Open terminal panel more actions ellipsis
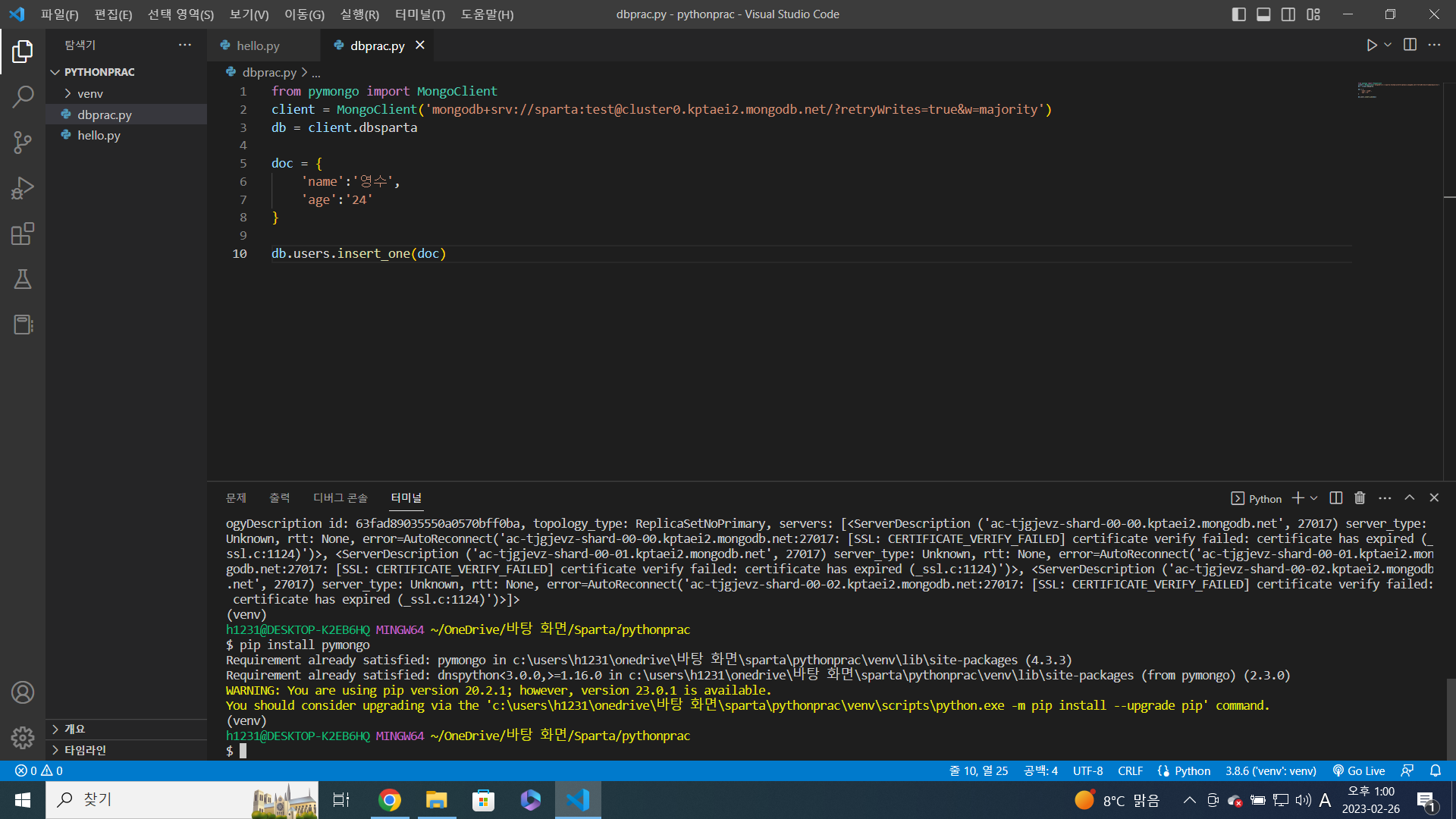This screenshot has height=819, width=1456. point(1385,498)
